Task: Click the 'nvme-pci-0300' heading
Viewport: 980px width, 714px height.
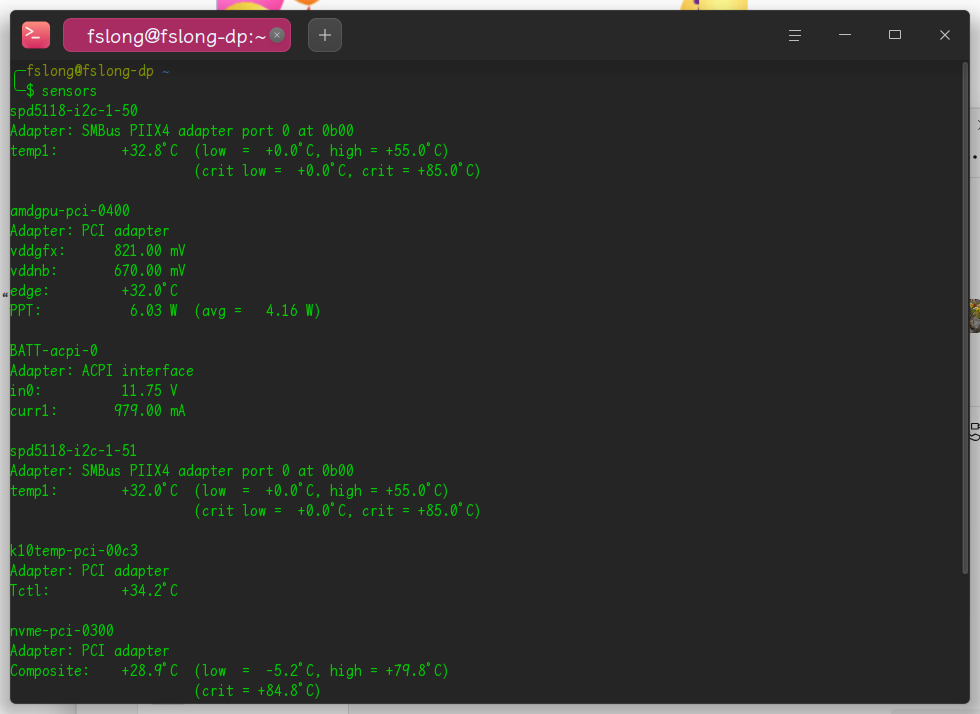Action: tap(62, 631)
